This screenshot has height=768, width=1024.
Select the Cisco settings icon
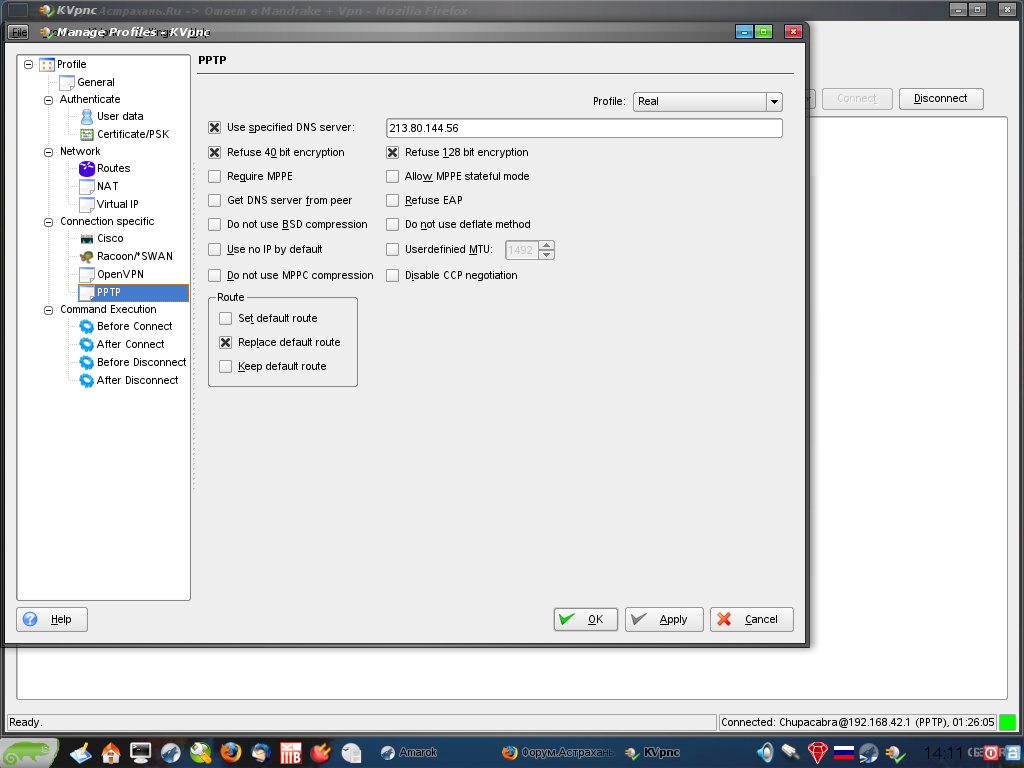coord(87,239)
